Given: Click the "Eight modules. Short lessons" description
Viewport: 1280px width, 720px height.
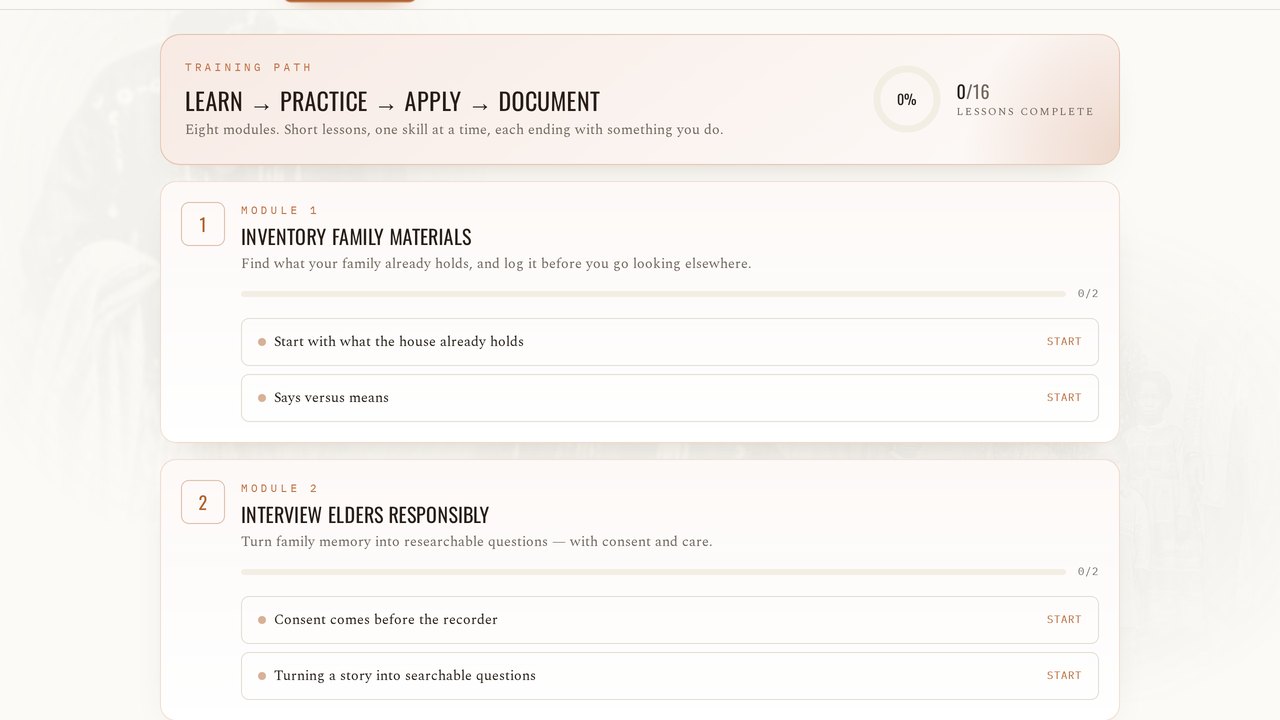Looking at the screenshot, I should [x=454, y=130].
